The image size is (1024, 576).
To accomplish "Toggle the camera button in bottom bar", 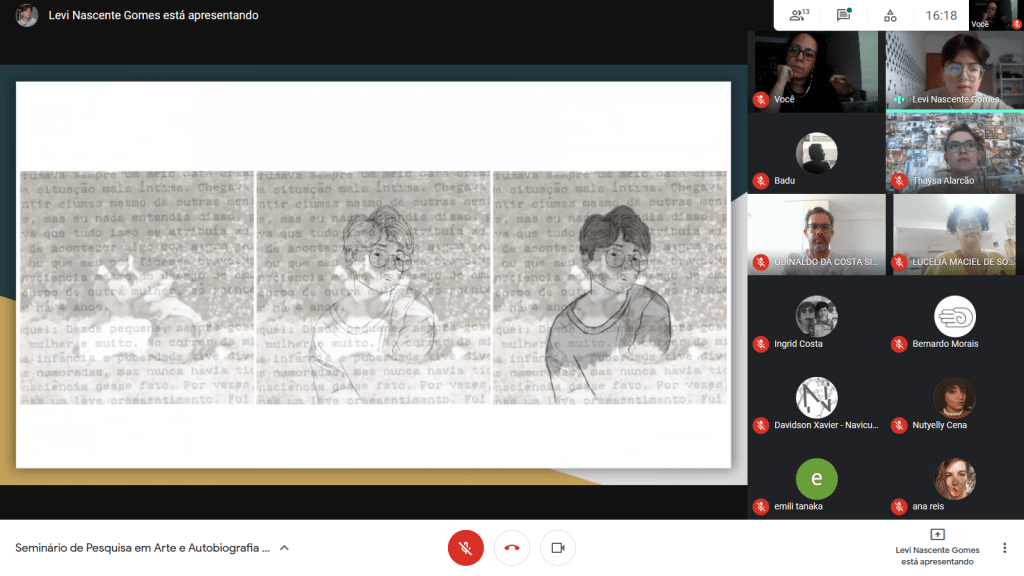I will pos(558,548).
